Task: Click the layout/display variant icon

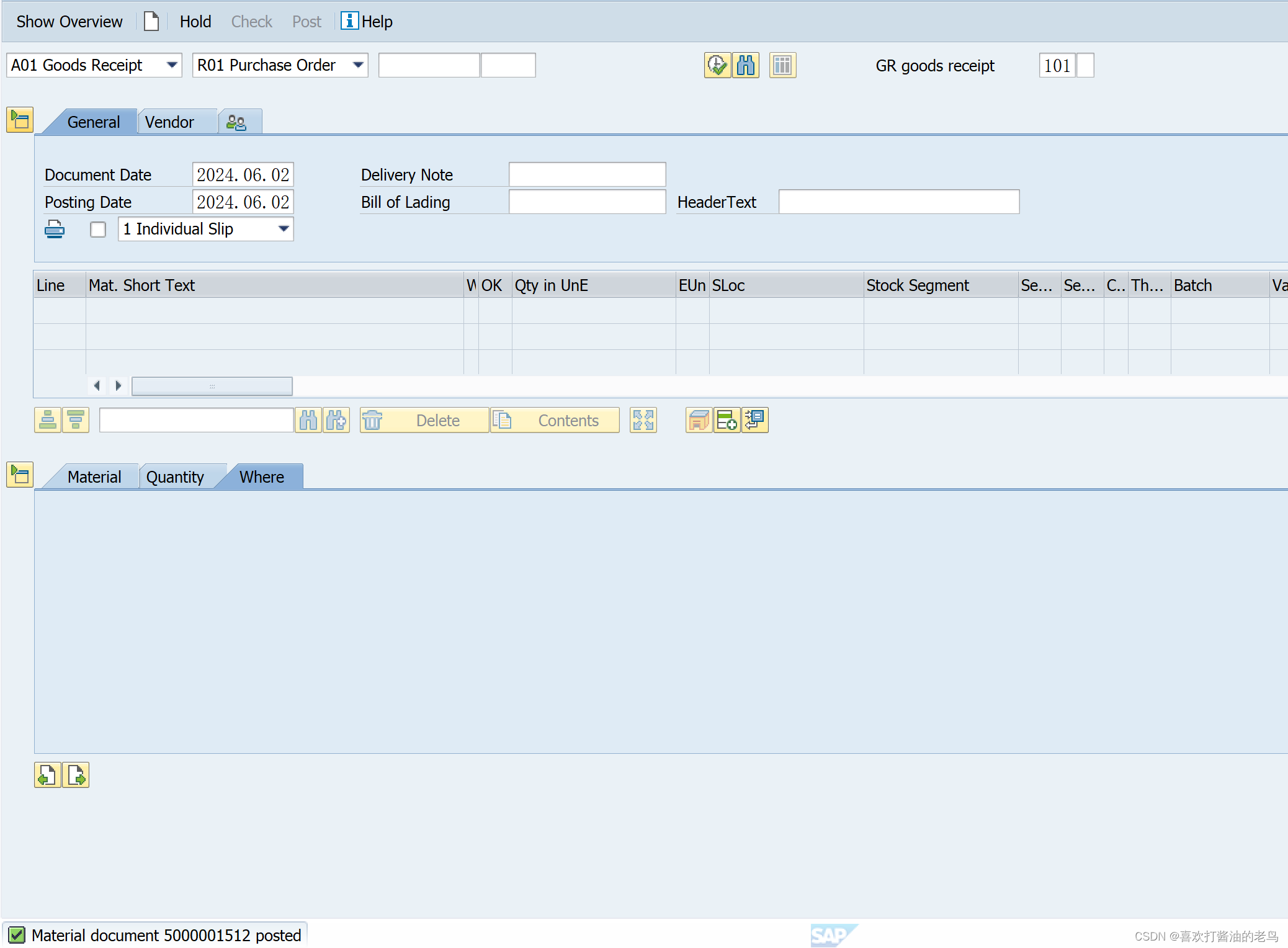Action: pos(782,65)
